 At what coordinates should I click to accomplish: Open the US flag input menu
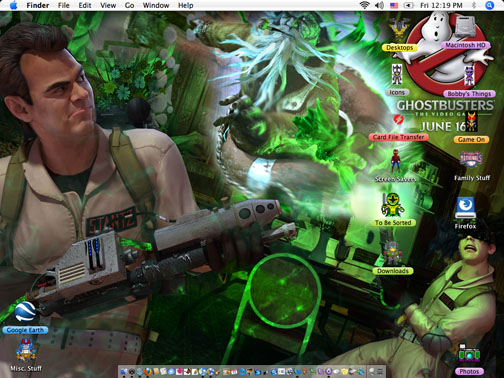pos(394,5)
